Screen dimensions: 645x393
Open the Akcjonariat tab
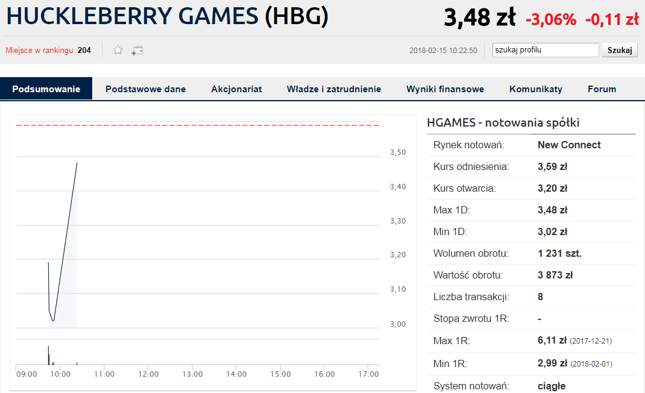[237, 89]
